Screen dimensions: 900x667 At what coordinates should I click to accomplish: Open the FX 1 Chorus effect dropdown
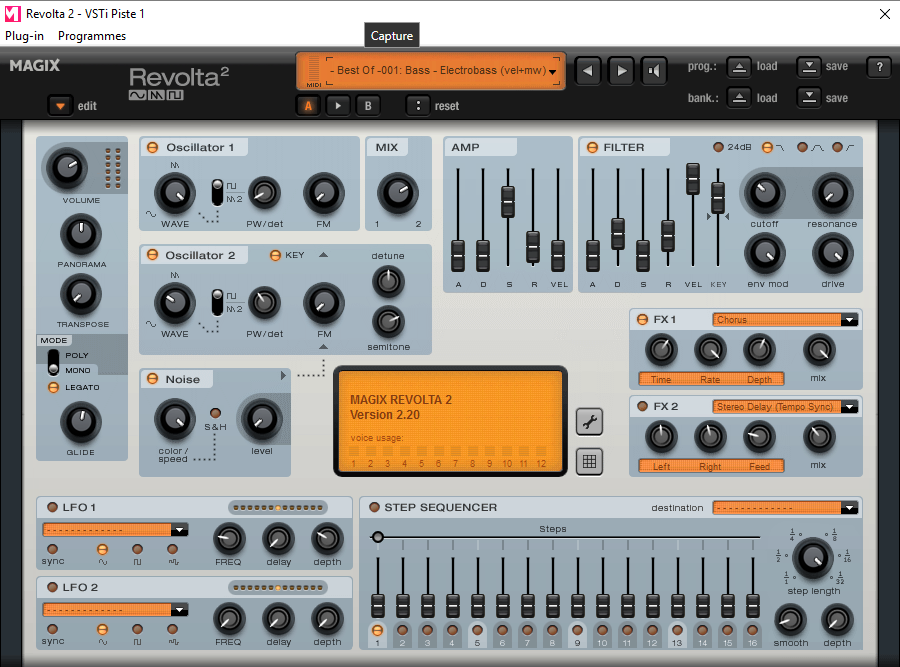point(849,320)
